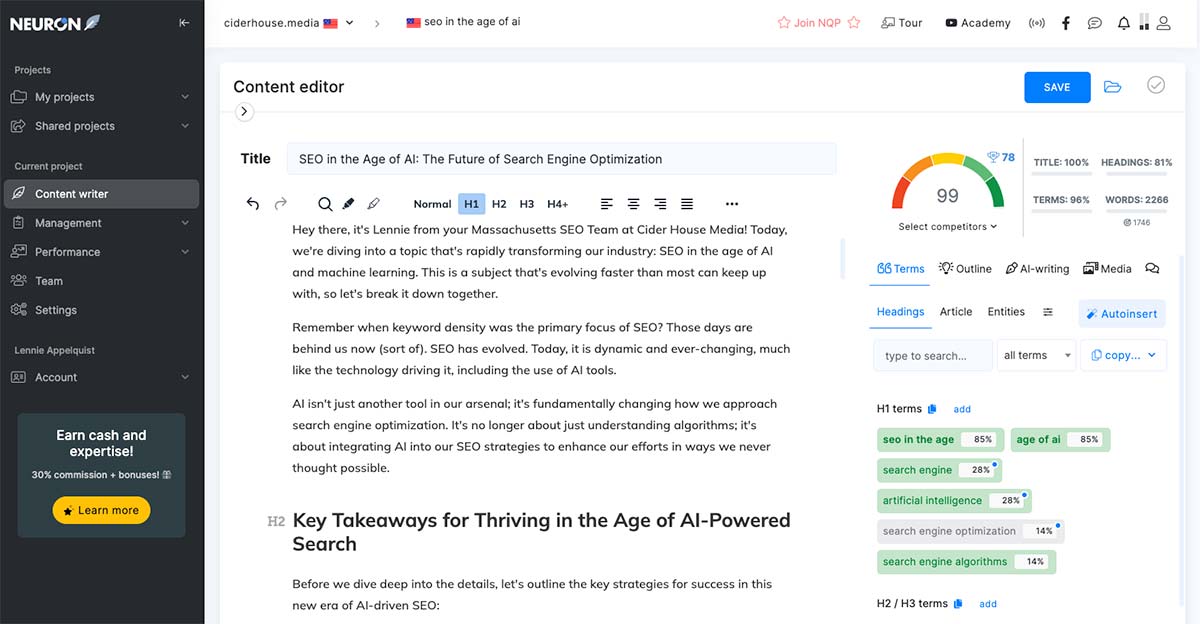Open the all terms dropdown
1200x624 pixels.
pos(1035,355)
